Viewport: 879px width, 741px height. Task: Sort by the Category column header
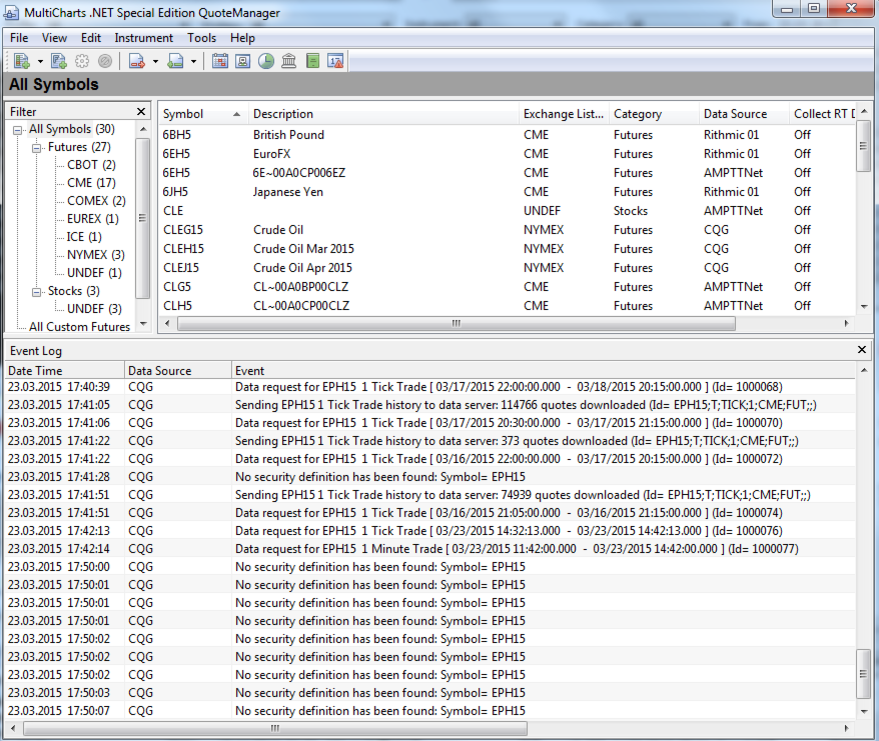(654, 114)
